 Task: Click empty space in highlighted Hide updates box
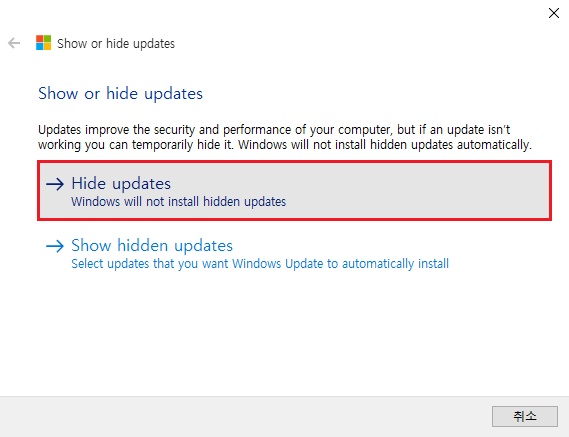tap(417, 191)
